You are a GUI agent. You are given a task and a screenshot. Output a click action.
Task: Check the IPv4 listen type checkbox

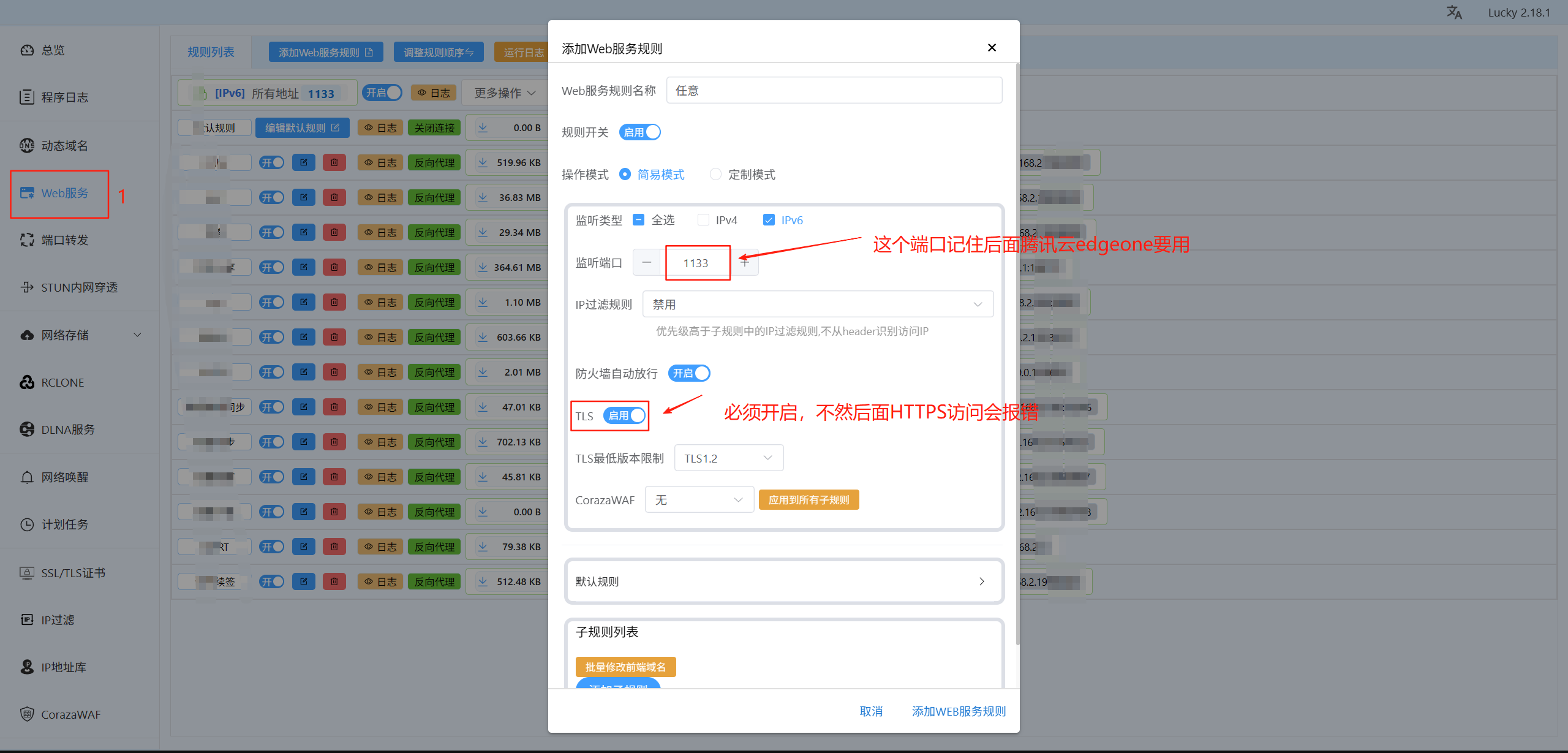pyautogui.click(x=703, y=220)
